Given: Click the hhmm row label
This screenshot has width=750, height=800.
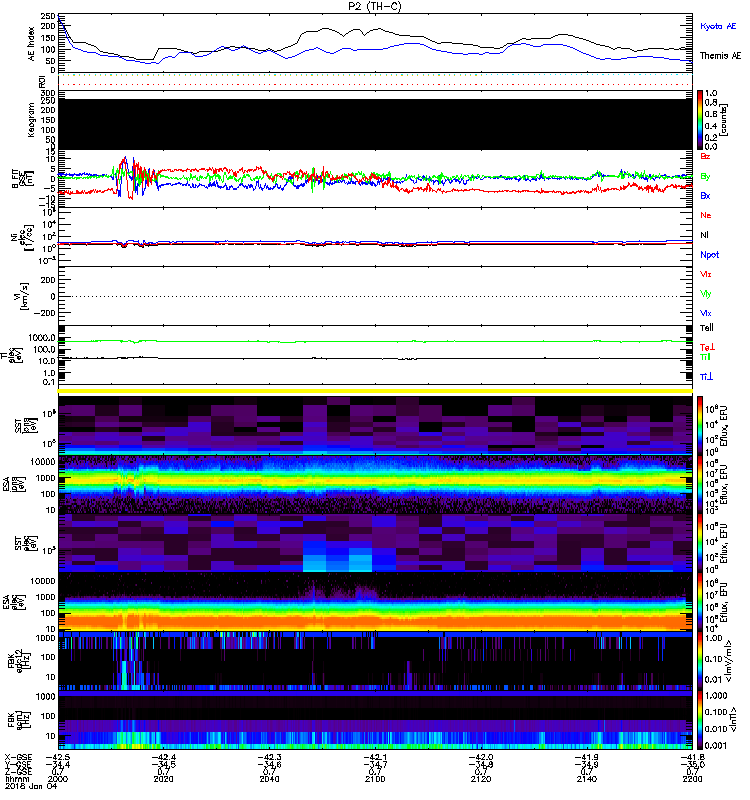Looking at the screenshot, I should (x=17, y=779).
